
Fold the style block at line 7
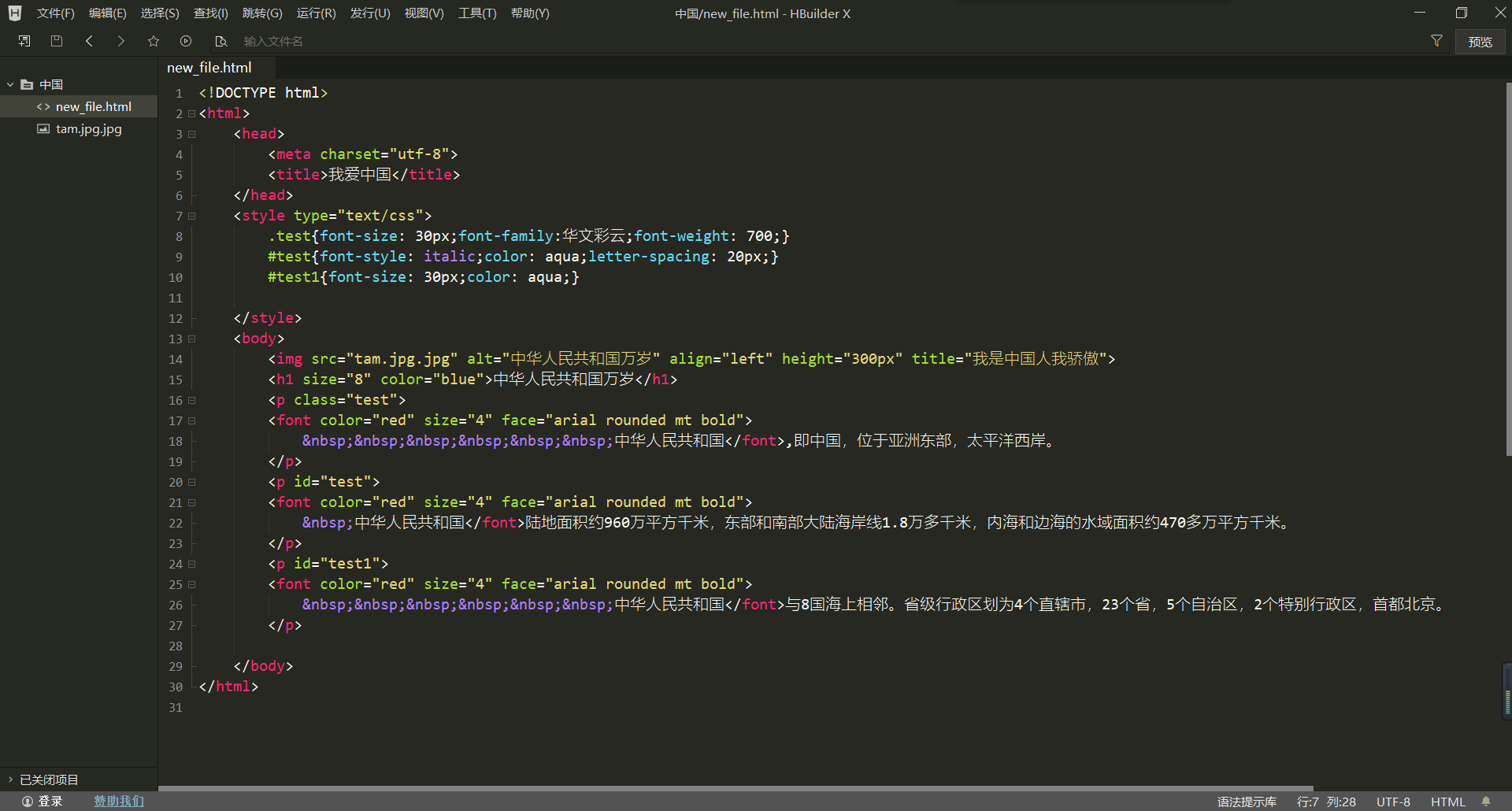point(191,216)
